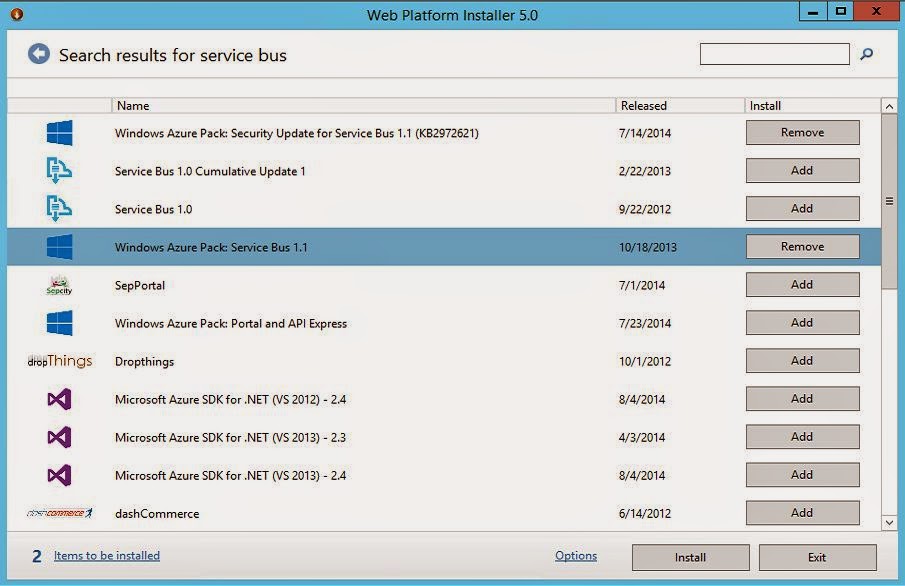This screenshot has width=905, height=586.
Task: Click release date 6/14/2012
Action: click(x=645, y=514)
